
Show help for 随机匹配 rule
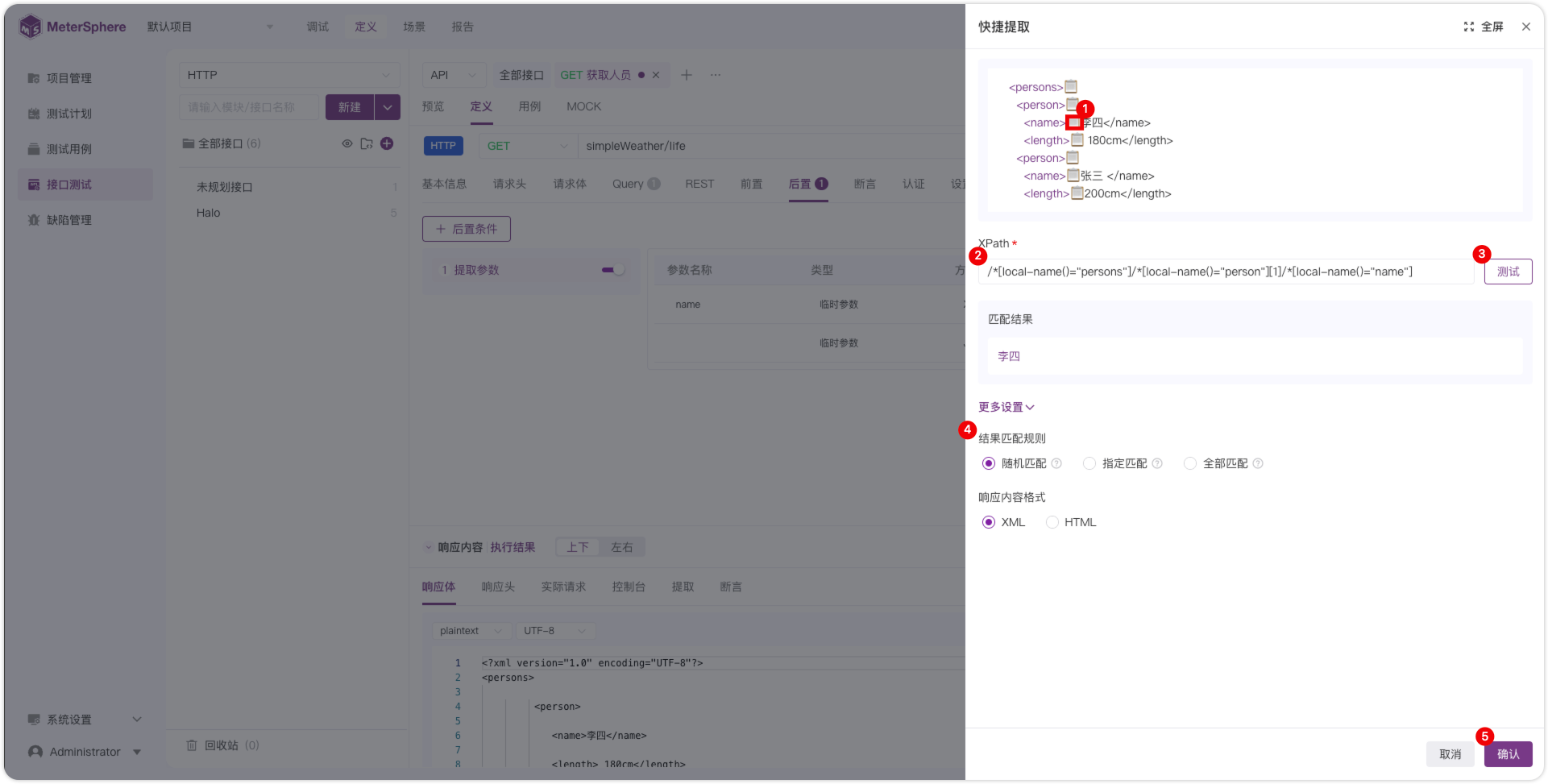click(1056, 464)
